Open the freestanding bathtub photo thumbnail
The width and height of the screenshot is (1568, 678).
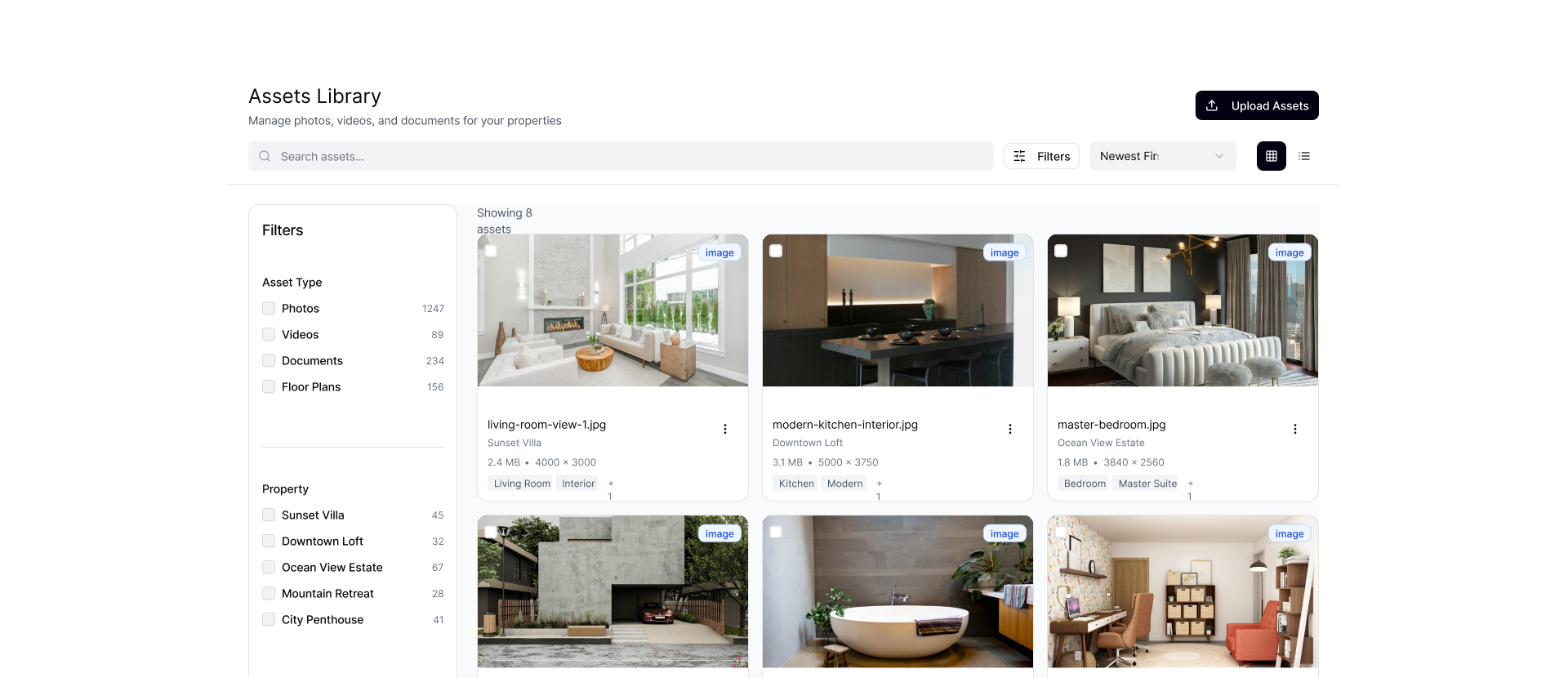pos(898,591)
